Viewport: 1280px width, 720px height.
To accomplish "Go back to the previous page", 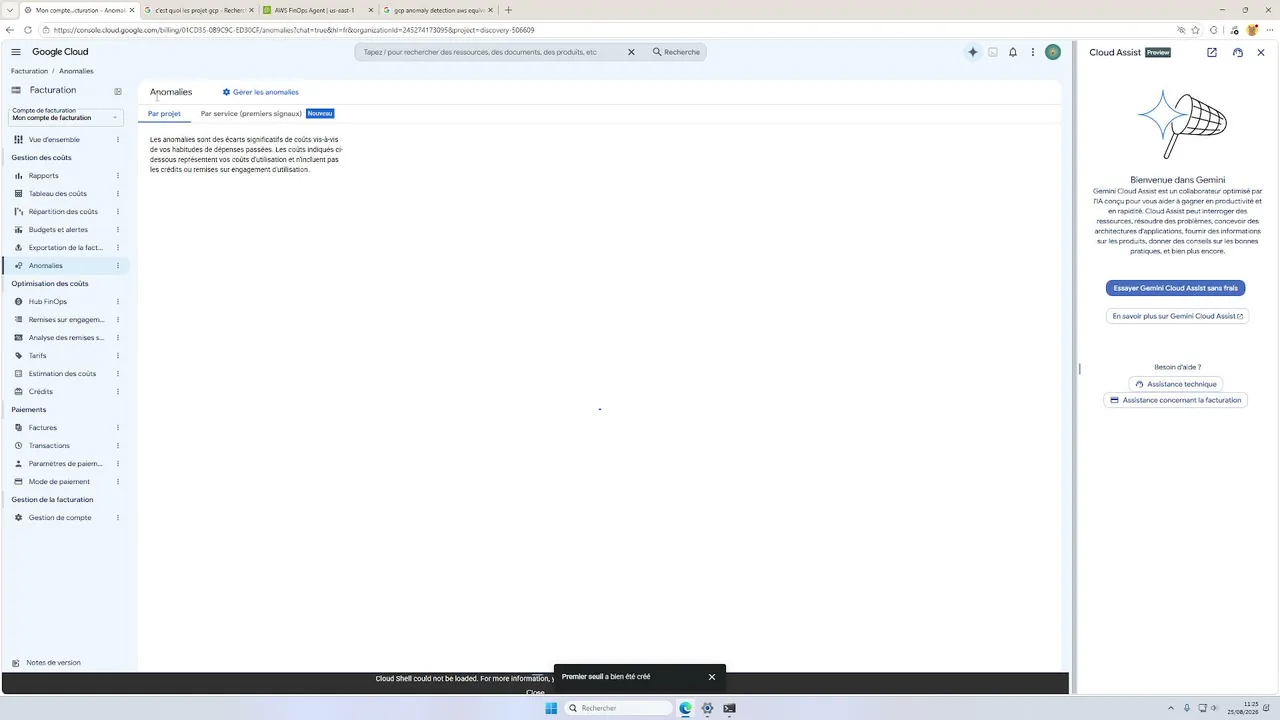I will (10, 30).
